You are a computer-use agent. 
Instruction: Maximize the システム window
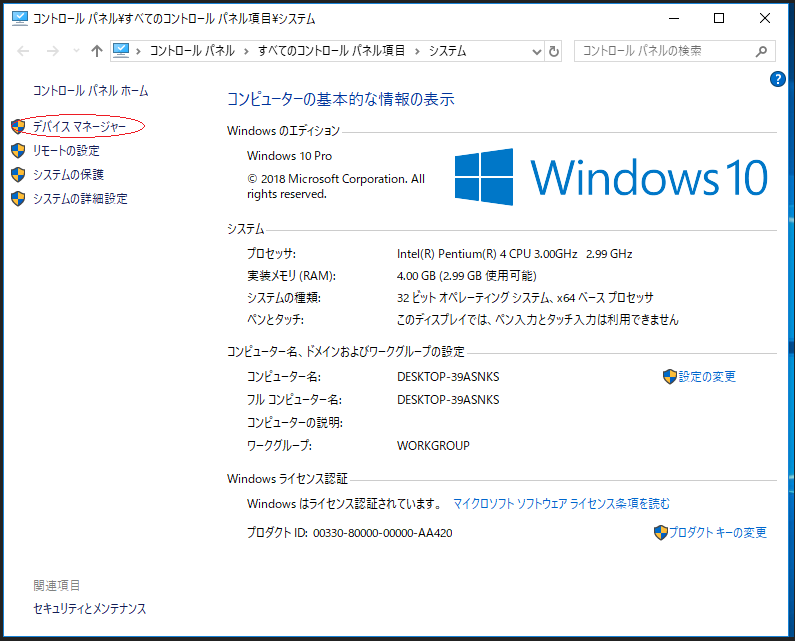tap(719, 18)
